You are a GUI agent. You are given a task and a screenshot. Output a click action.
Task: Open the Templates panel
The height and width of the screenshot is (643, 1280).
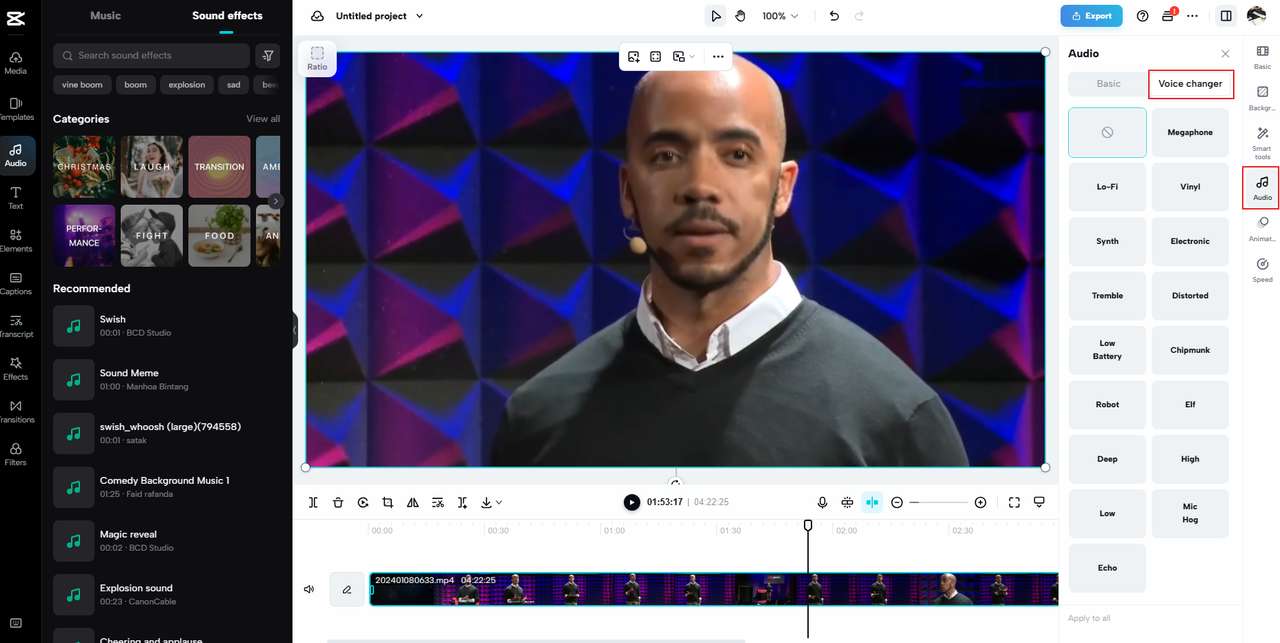16,109
